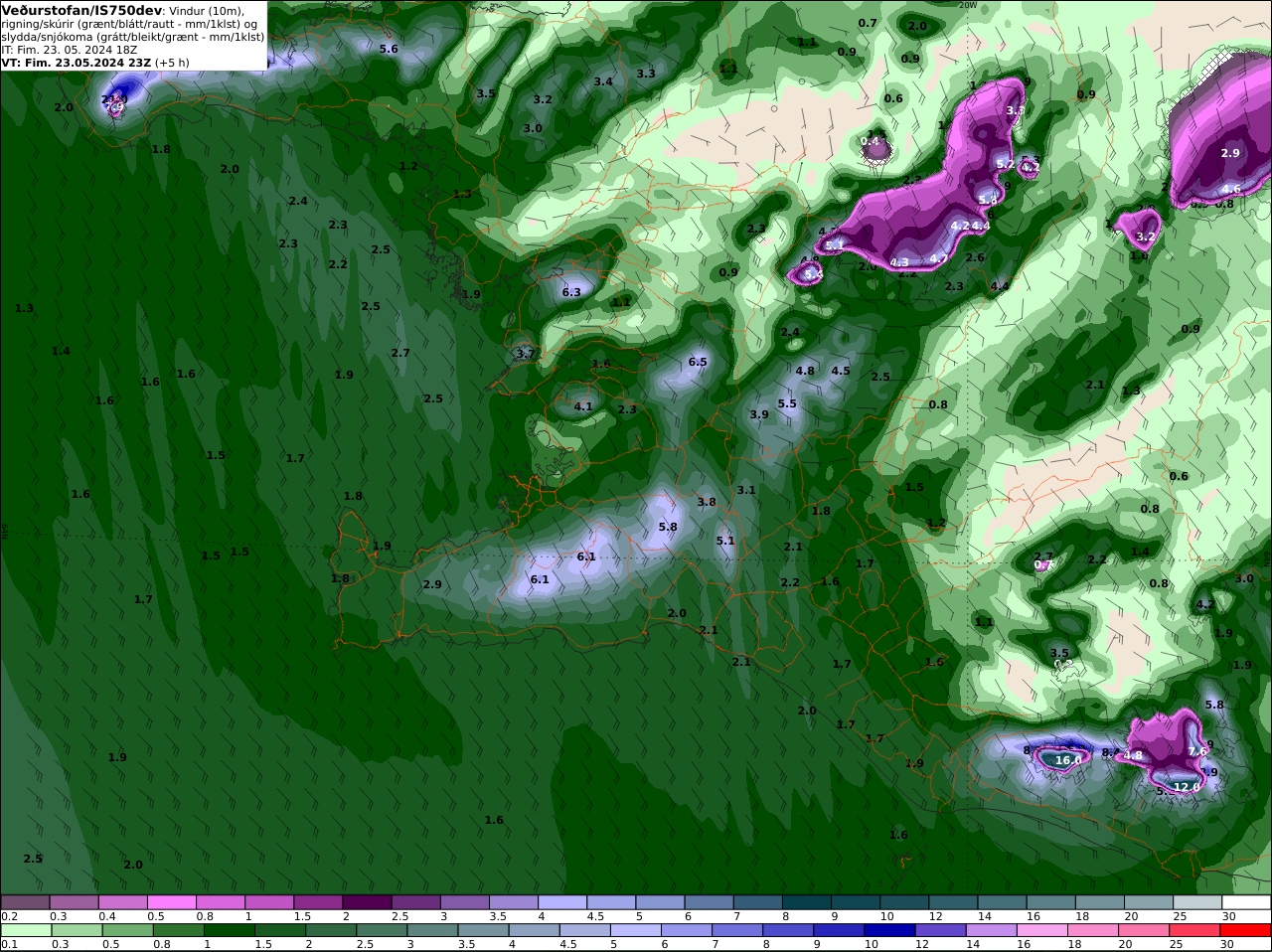Screen dimensions: 1272x952
Task: Click the 5.2 value in the purple band
Action: (x=1005, y=164)
